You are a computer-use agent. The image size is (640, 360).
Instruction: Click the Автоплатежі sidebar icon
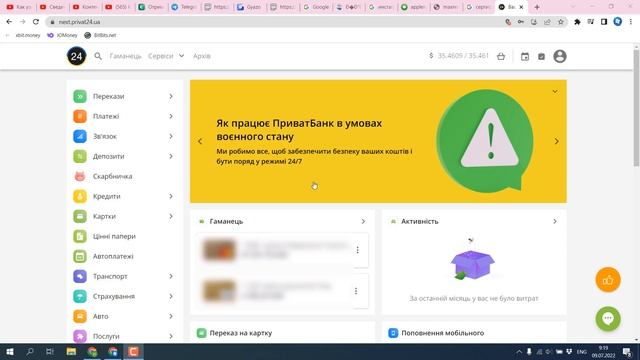pyautogui.click(x=80, y=256)
